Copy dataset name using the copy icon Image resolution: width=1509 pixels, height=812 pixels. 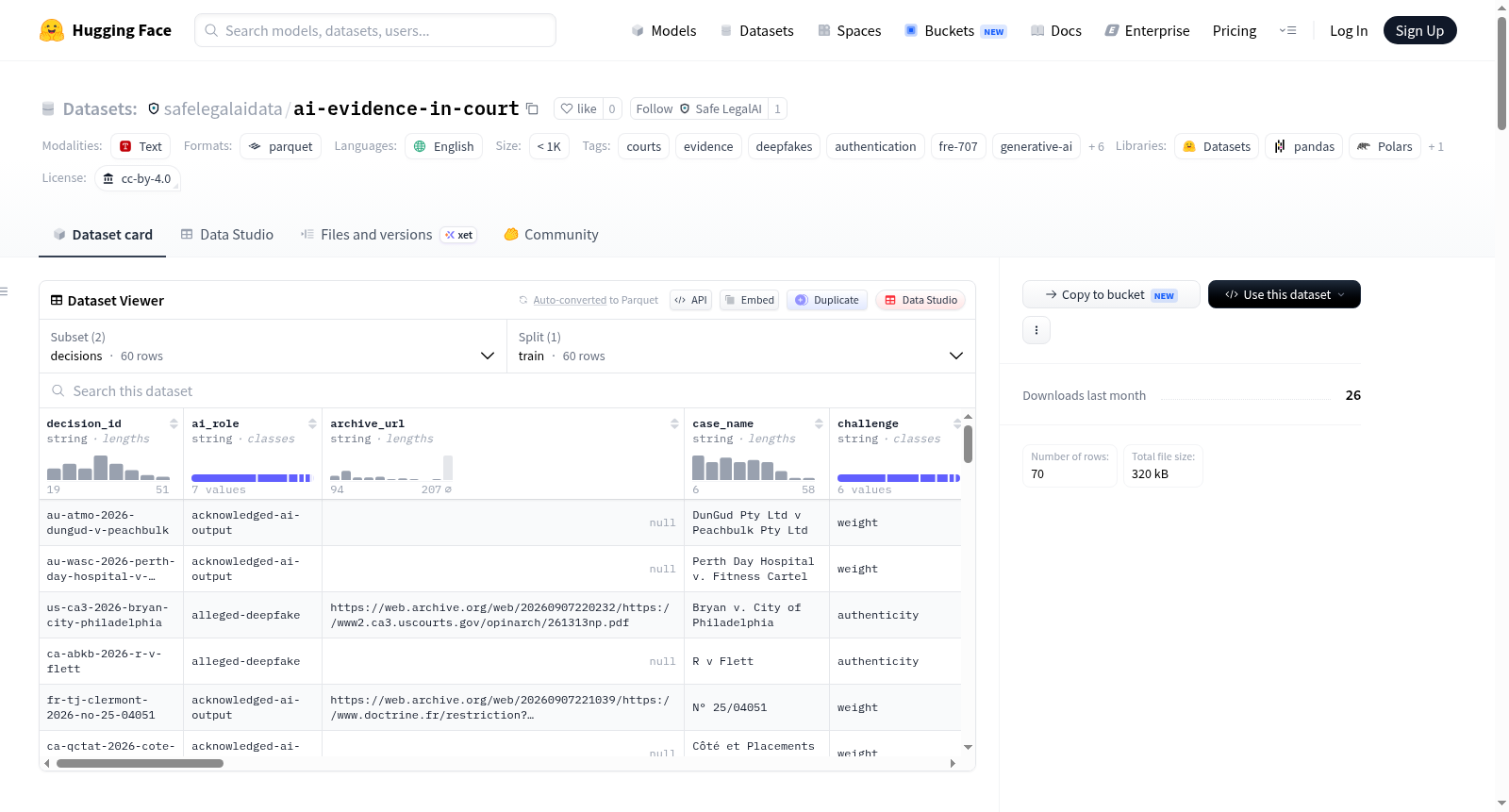532,108
